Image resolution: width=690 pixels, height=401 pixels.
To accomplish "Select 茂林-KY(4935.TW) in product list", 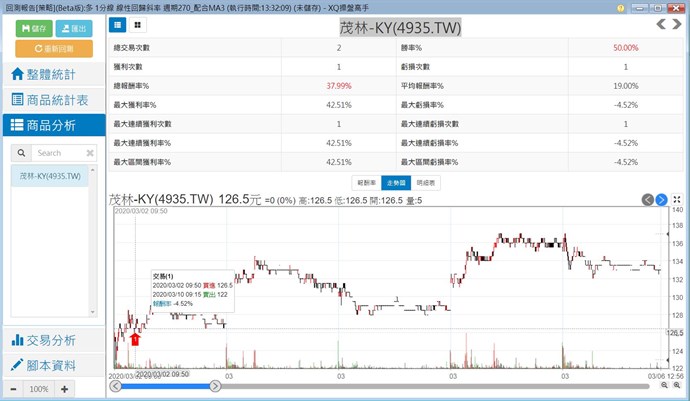I will [x=50, y=176].
